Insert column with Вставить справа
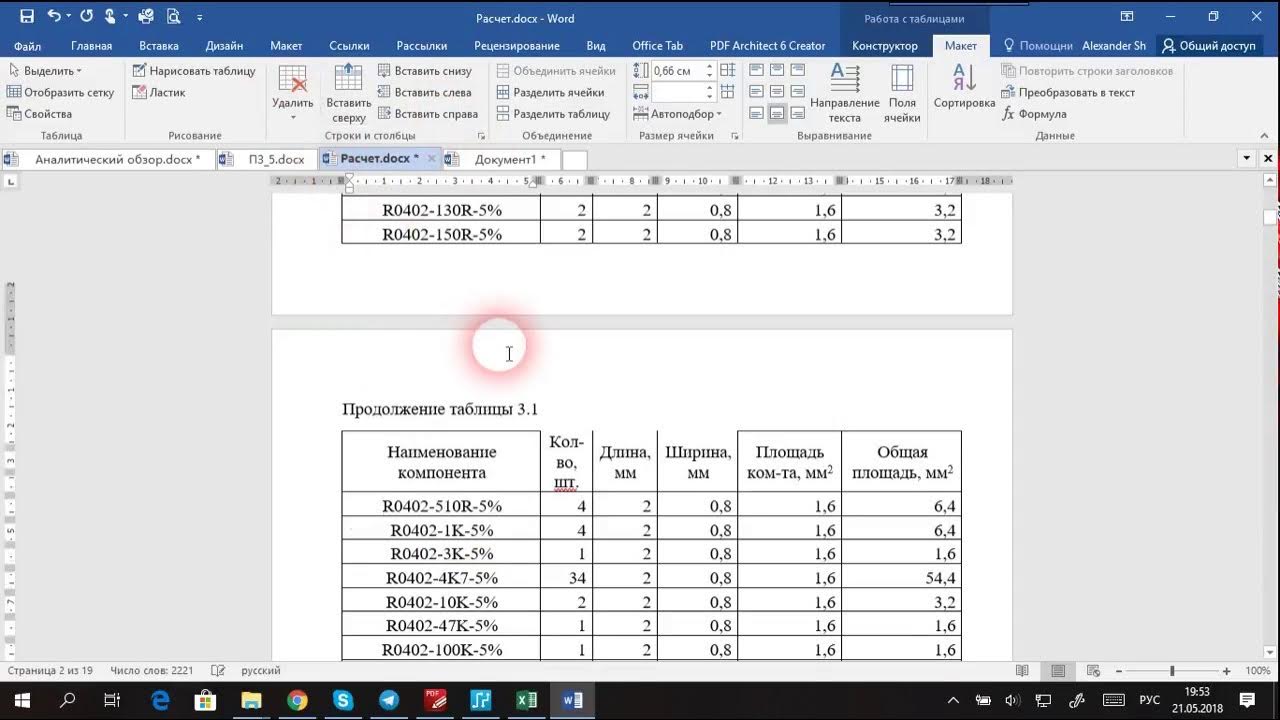Screen dimensions: 1280x720 [428, 114]
